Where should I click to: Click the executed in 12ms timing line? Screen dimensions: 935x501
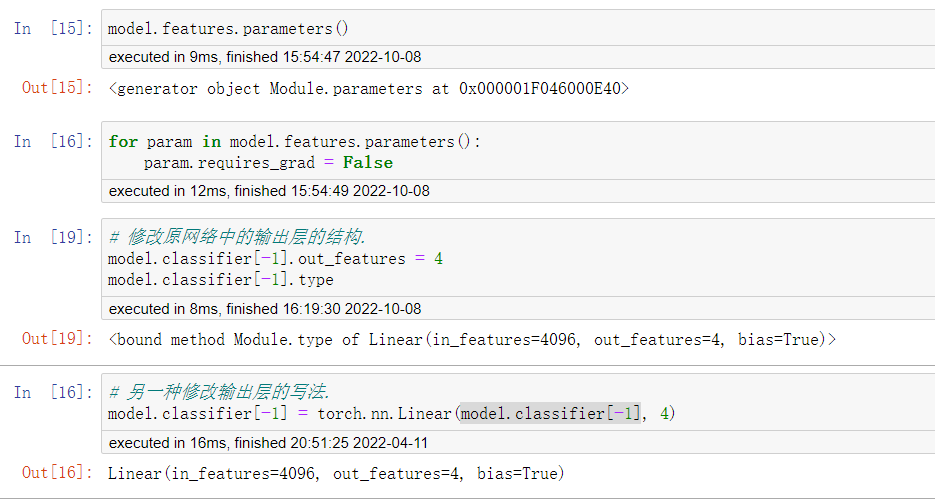point(269,191)
